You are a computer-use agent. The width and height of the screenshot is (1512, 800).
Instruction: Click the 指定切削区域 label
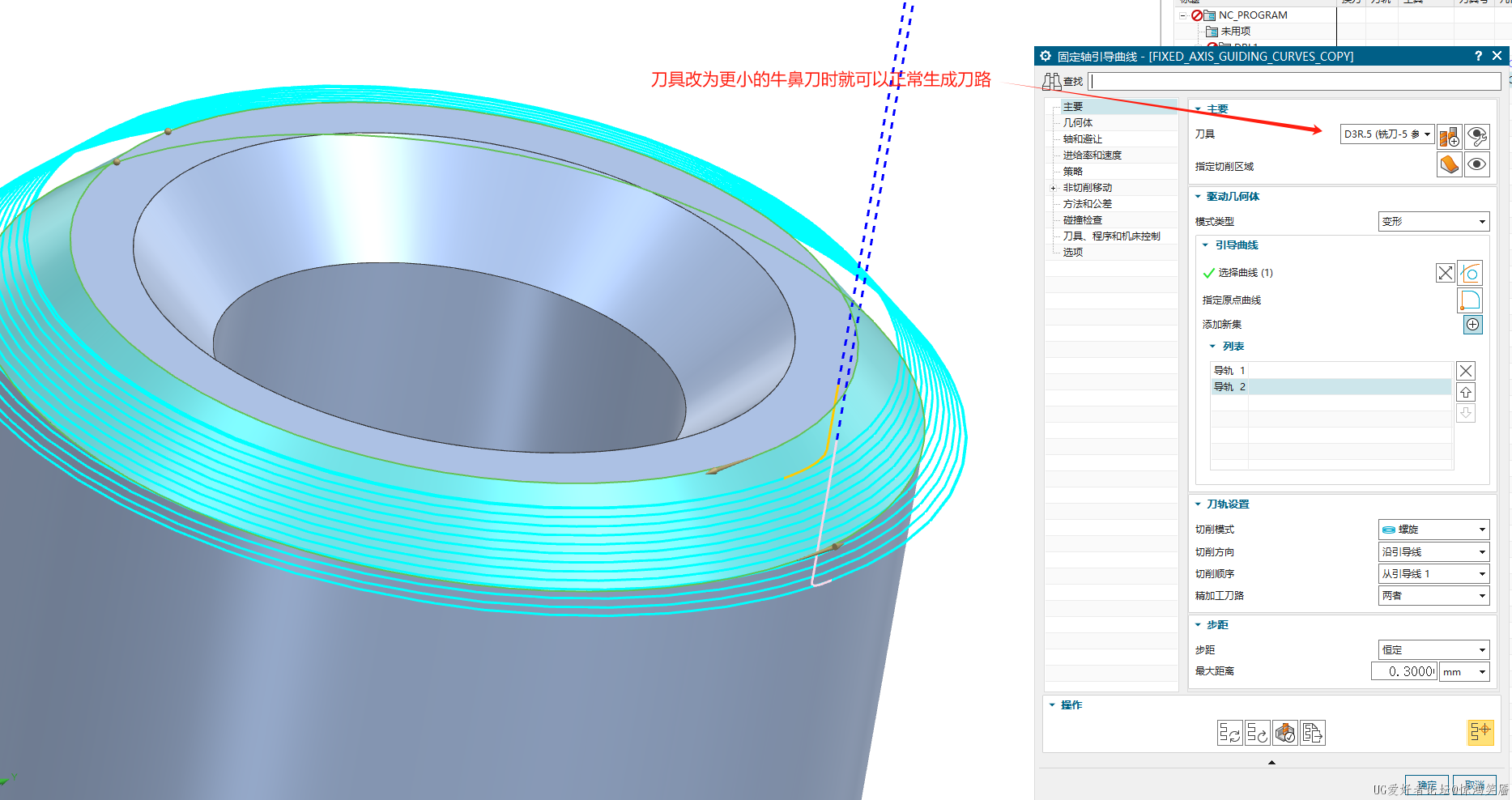click(x=1225, y=167)
